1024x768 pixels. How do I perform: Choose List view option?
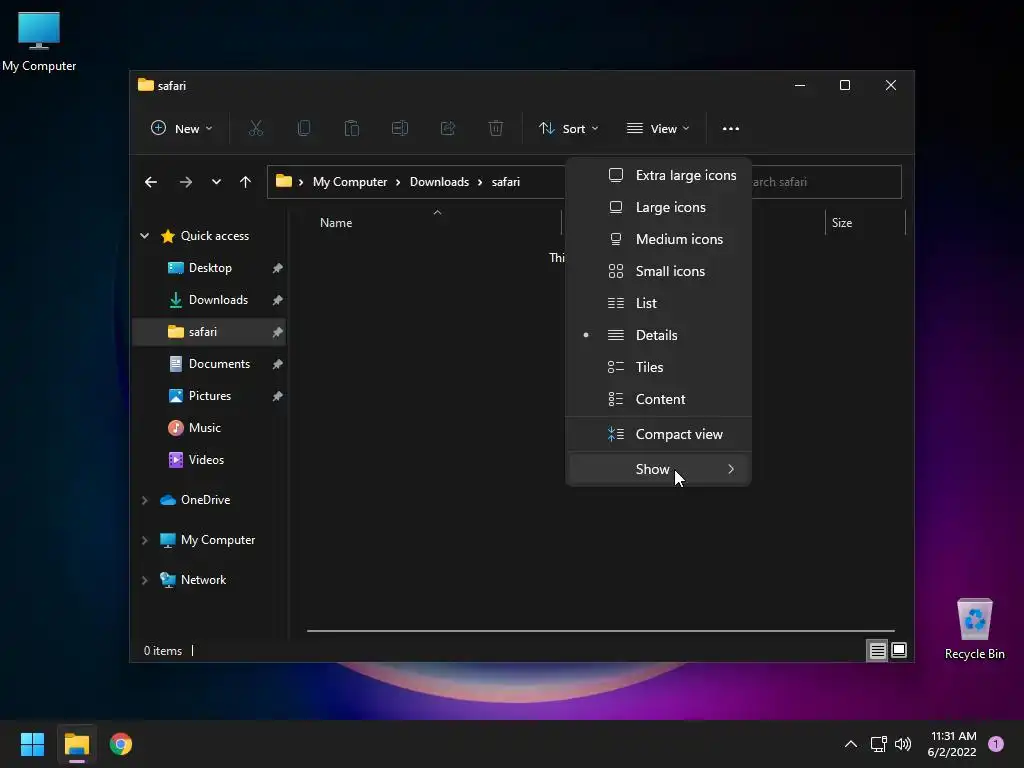click(659, 303)
